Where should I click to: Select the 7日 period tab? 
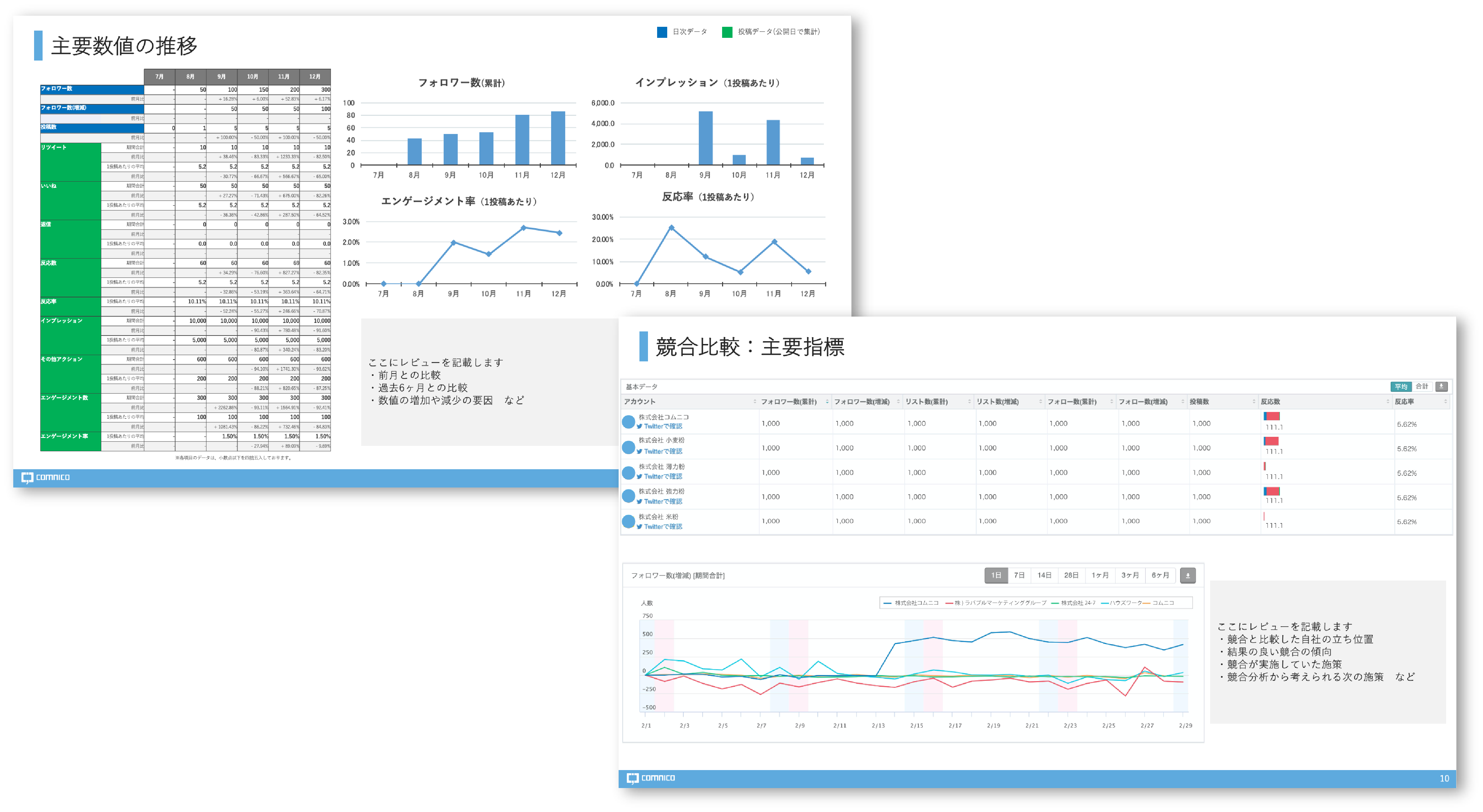pos(1019,575)
